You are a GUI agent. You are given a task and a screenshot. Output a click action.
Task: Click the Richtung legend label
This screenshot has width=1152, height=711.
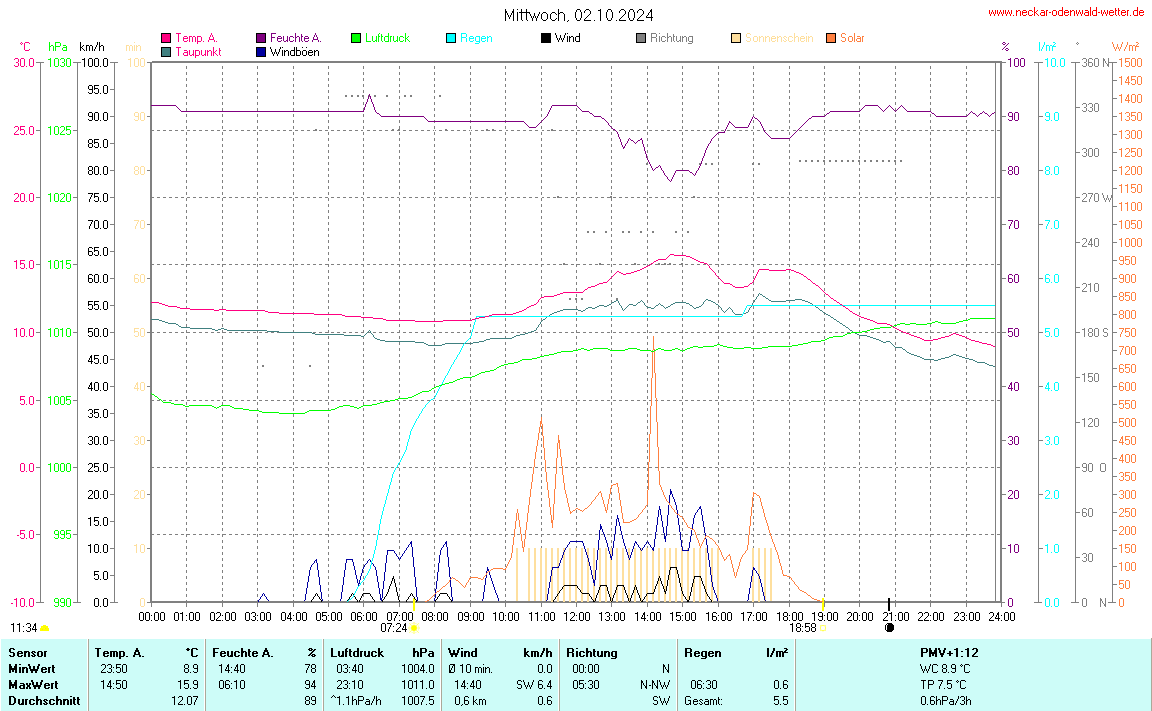[671, 38]
